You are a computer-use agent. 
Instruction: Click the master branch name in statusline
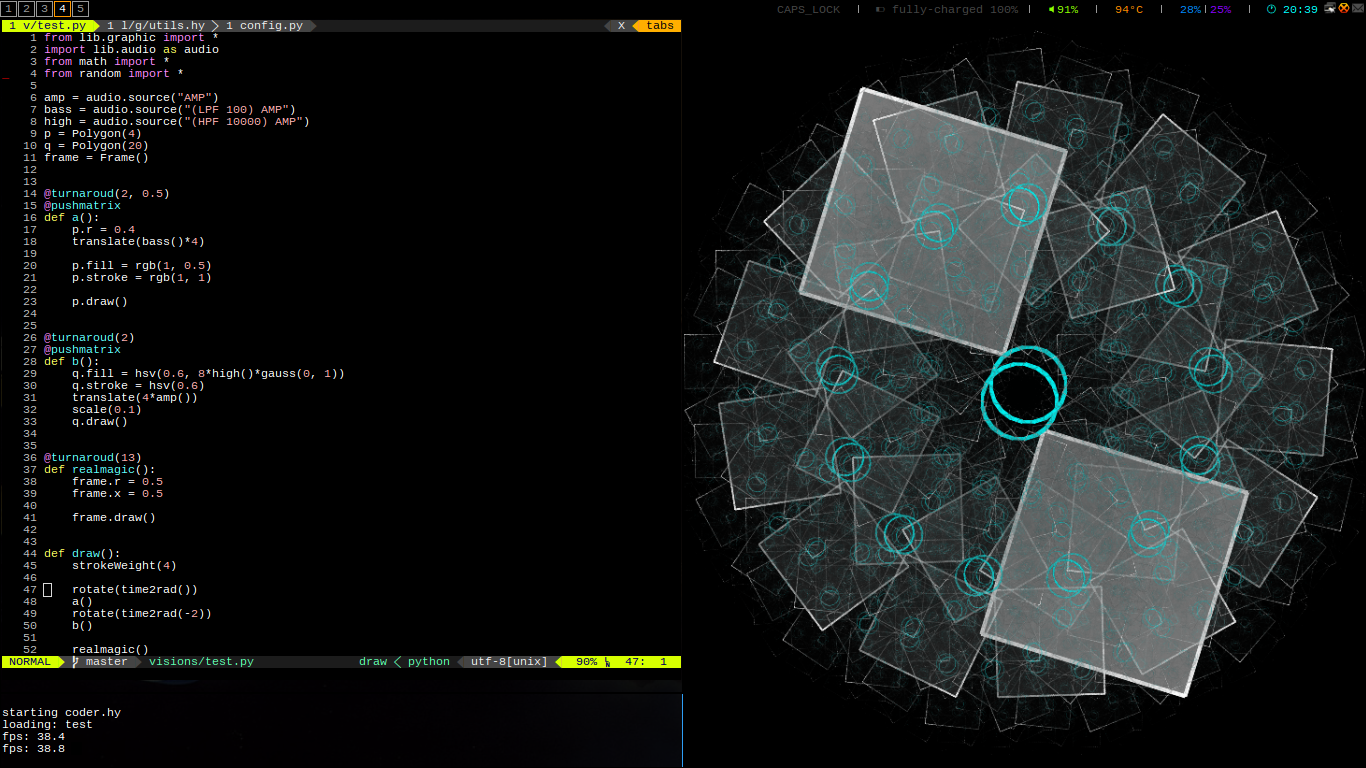click(x=107, y=661)
